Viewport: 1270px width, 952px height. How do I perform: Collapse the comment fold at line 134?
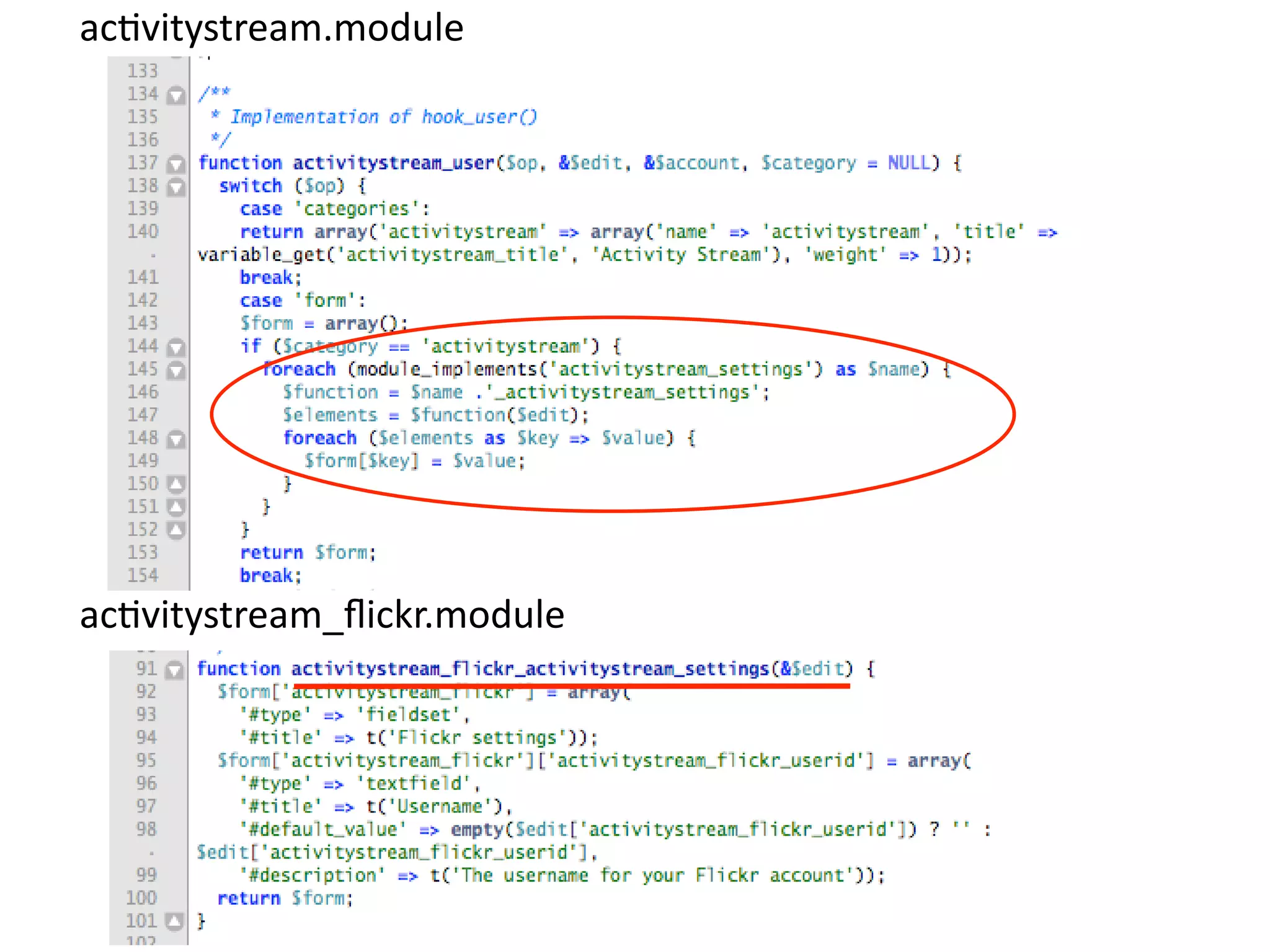point(176,95)
